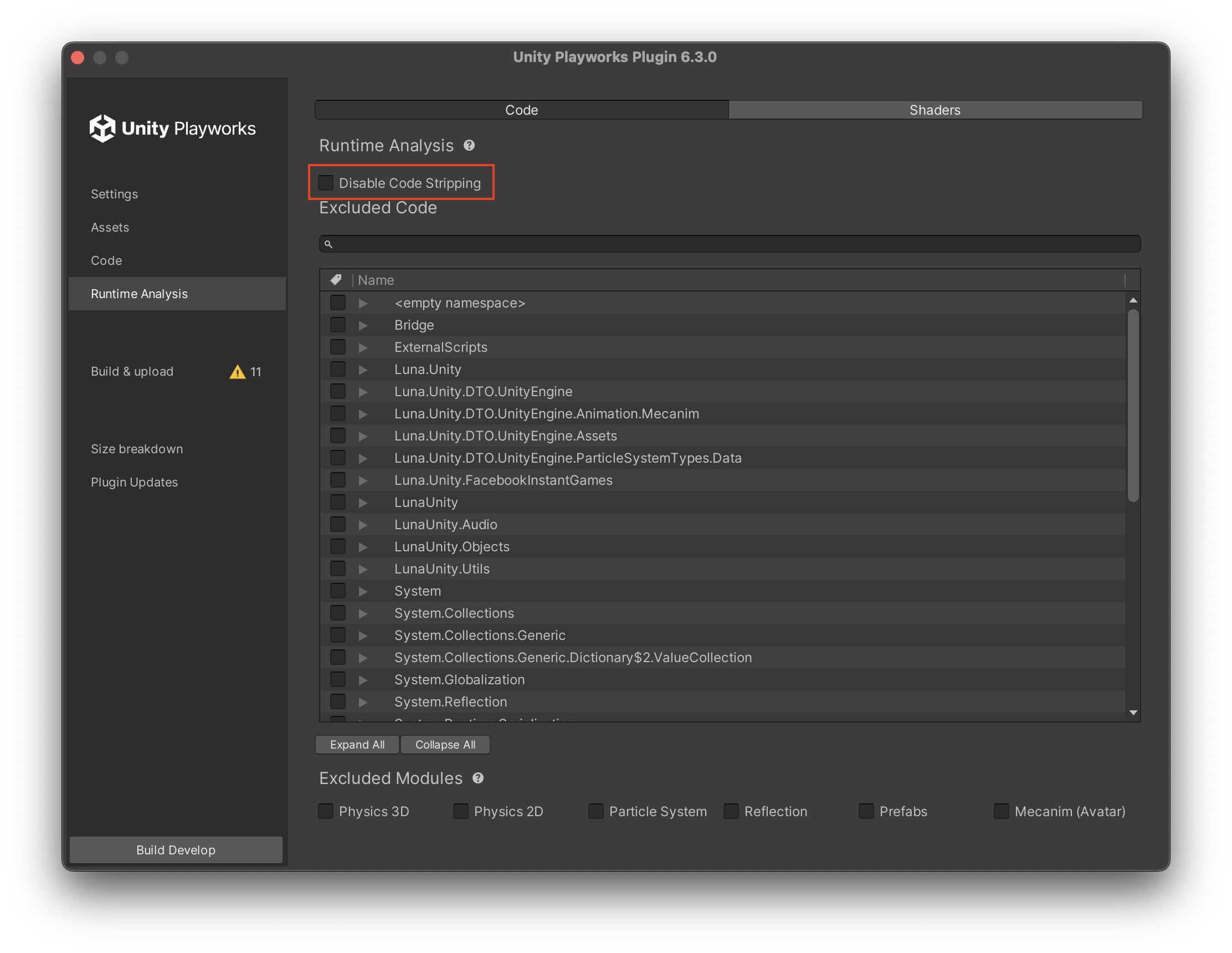This screenshot has width=1232, height=953.
Task: Check the Particle System module checkbox
Action: point(596,811)
